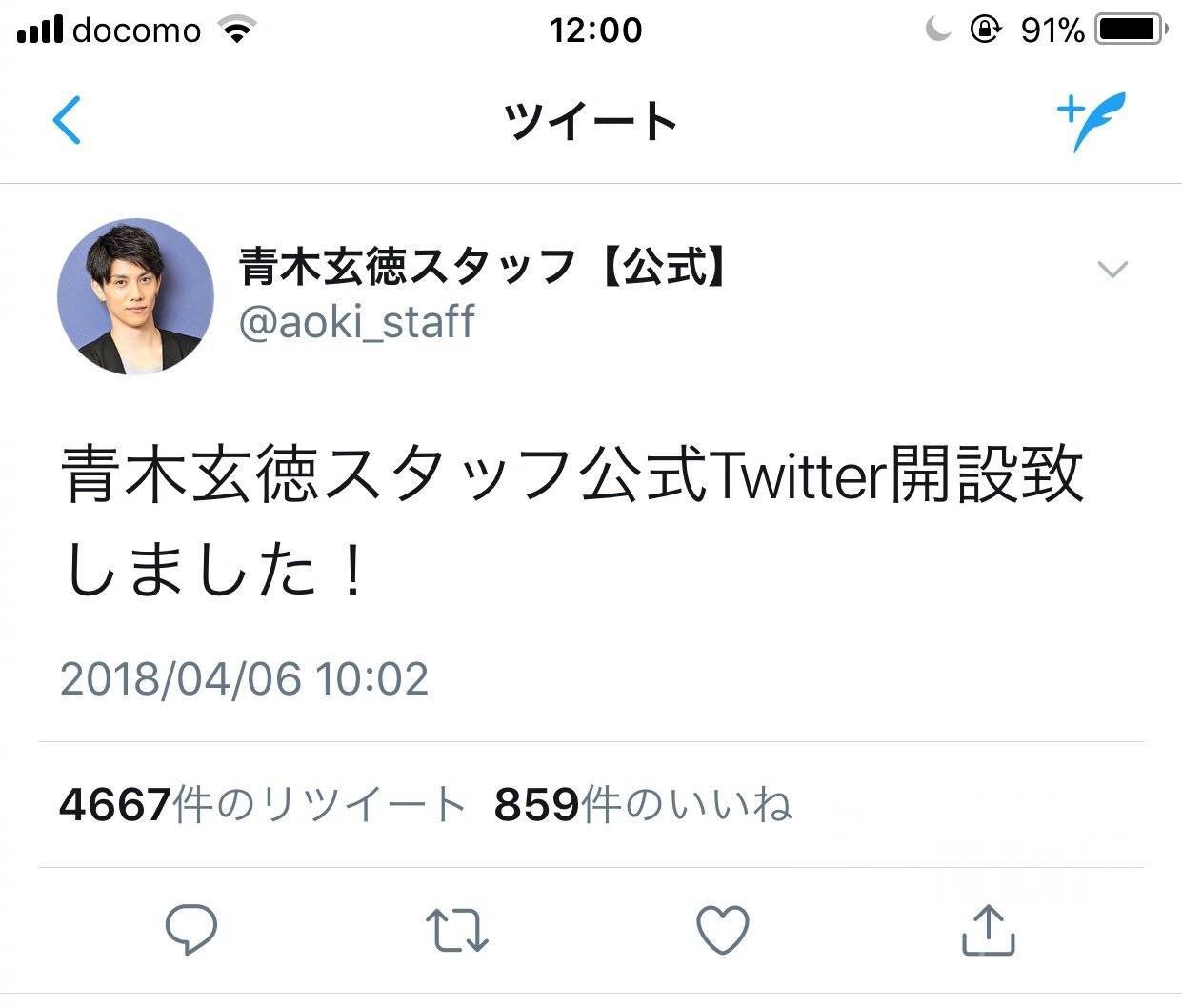This screenshot has height=1008, width=1182.
Task: Select the docomo carrier label
Action: click(136, 29)
